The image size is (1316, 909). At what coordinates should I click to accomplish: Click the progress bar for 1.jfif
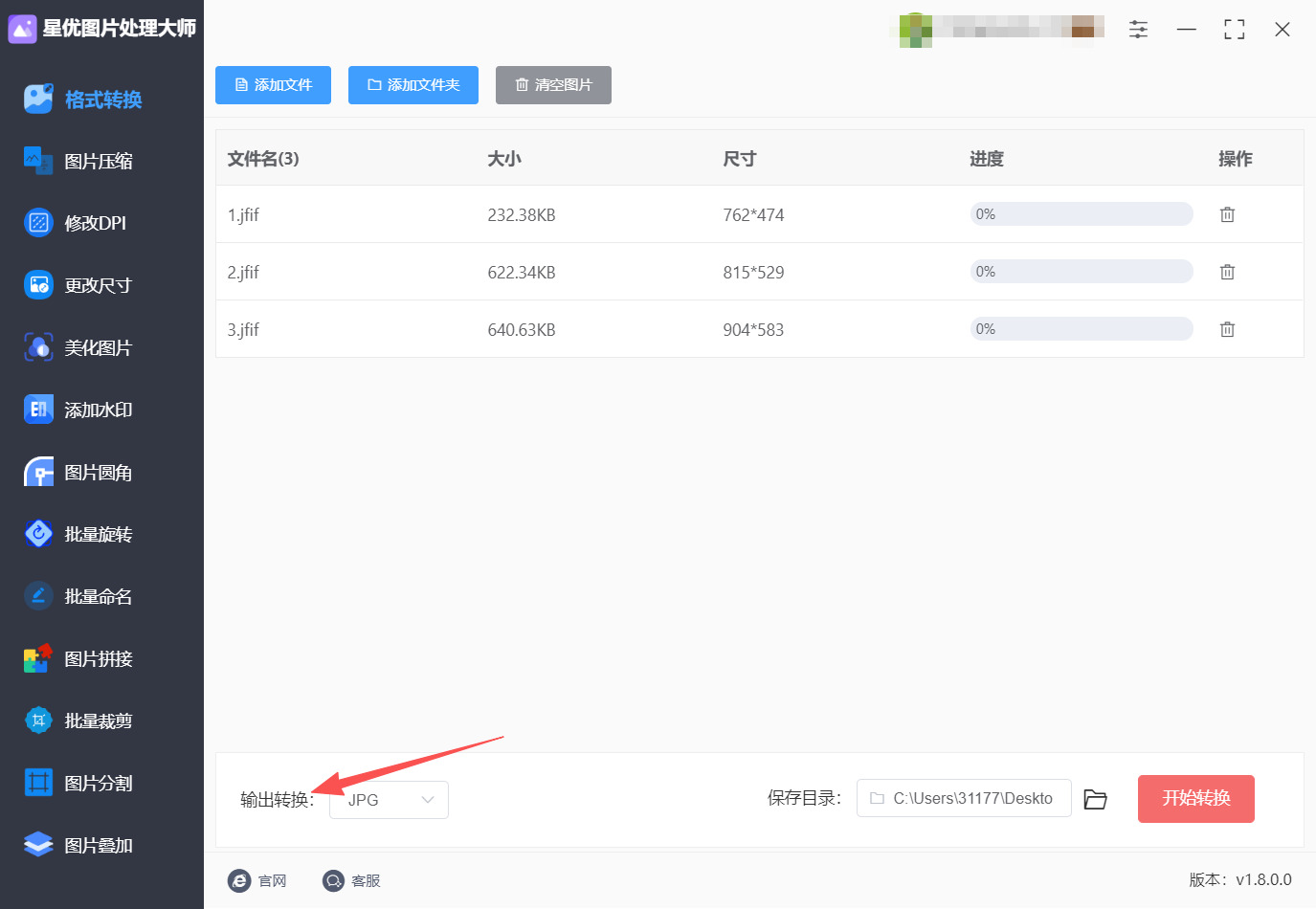1082,214
